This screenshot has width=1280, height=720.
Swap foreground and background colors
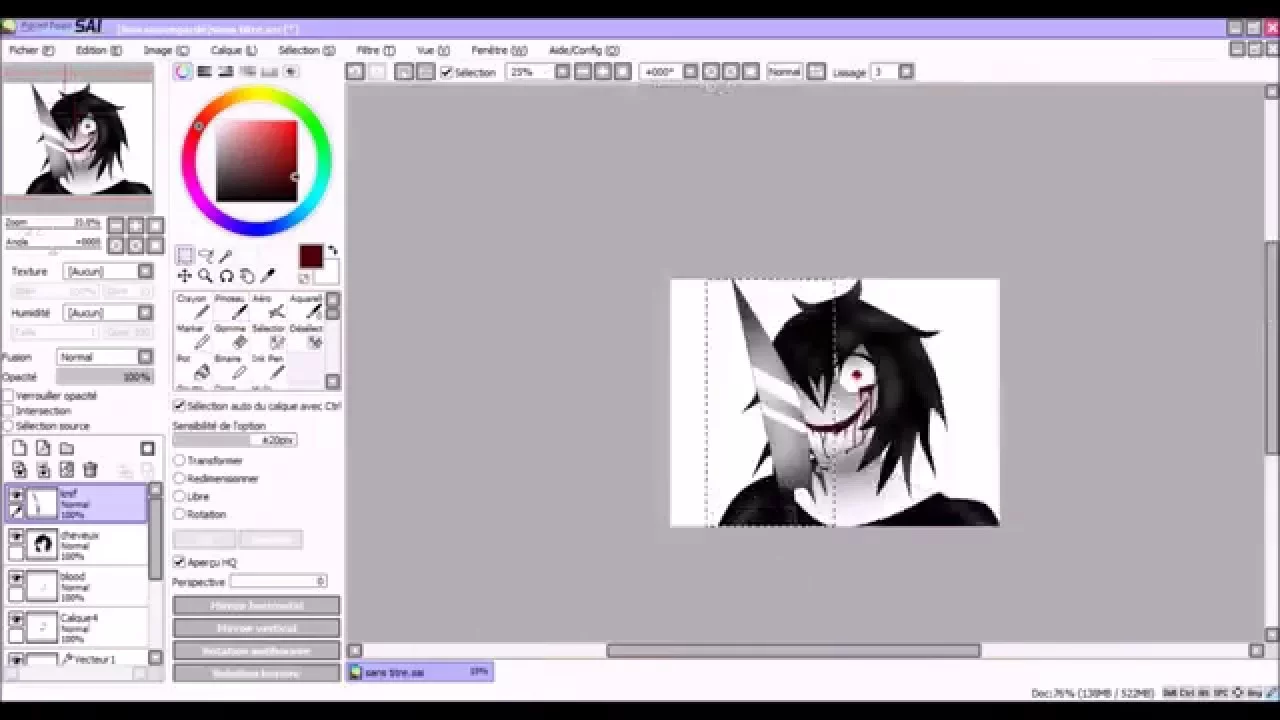coord(332,251)
